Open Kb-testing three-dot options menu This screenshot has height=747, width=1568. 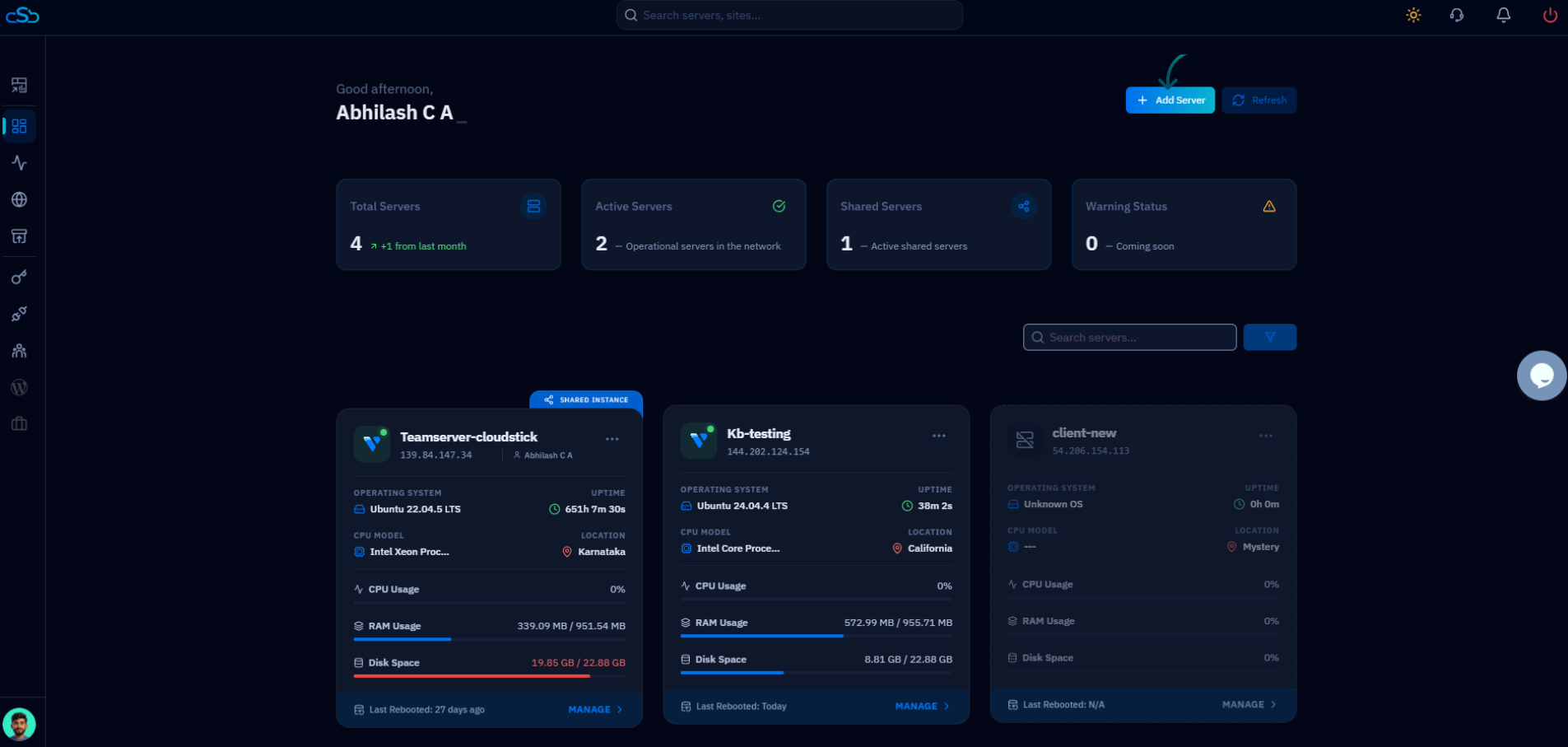tap(938, 436)
